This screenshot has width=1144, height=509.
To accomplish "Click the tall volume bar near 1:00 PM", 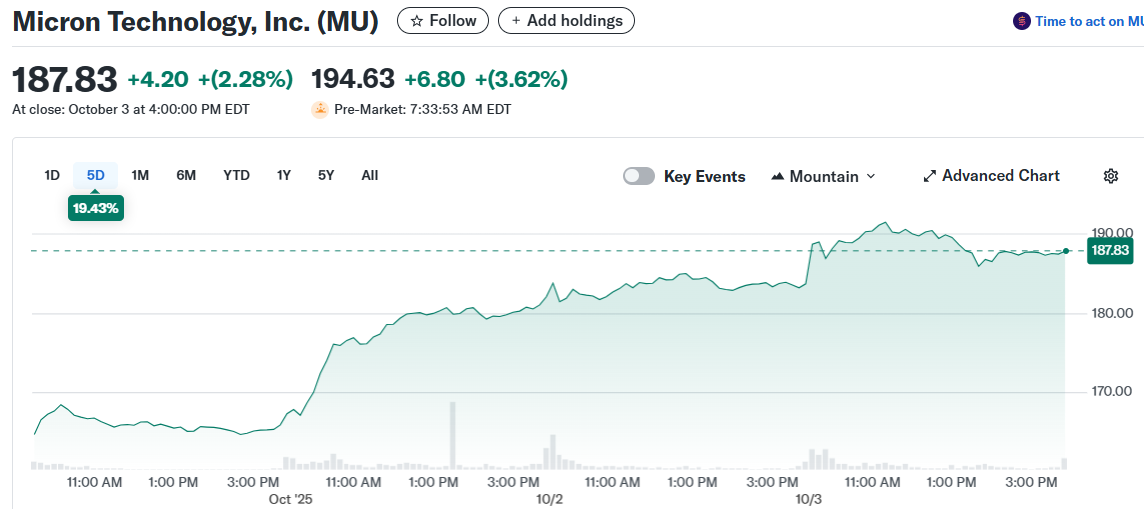I will tap(452, 435).
